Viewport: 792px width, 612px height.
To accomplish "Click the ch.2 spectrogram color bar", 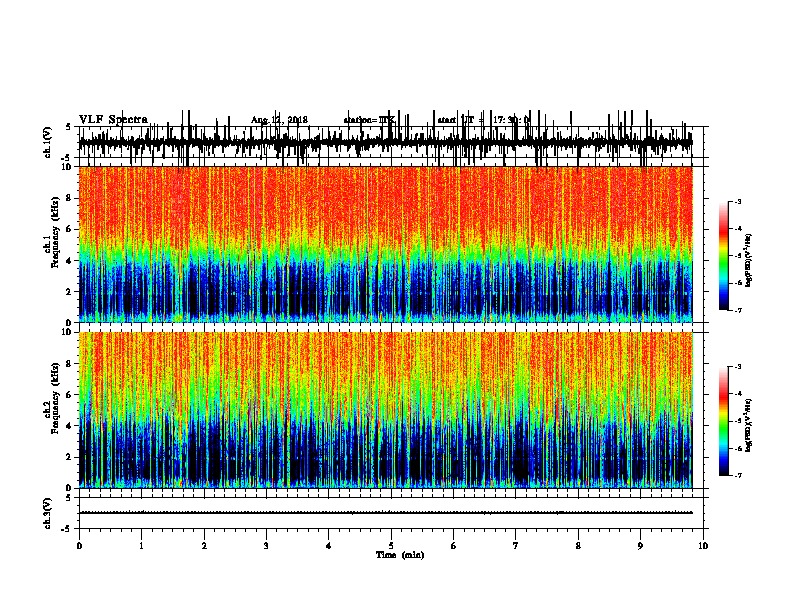I will point(723,421).
